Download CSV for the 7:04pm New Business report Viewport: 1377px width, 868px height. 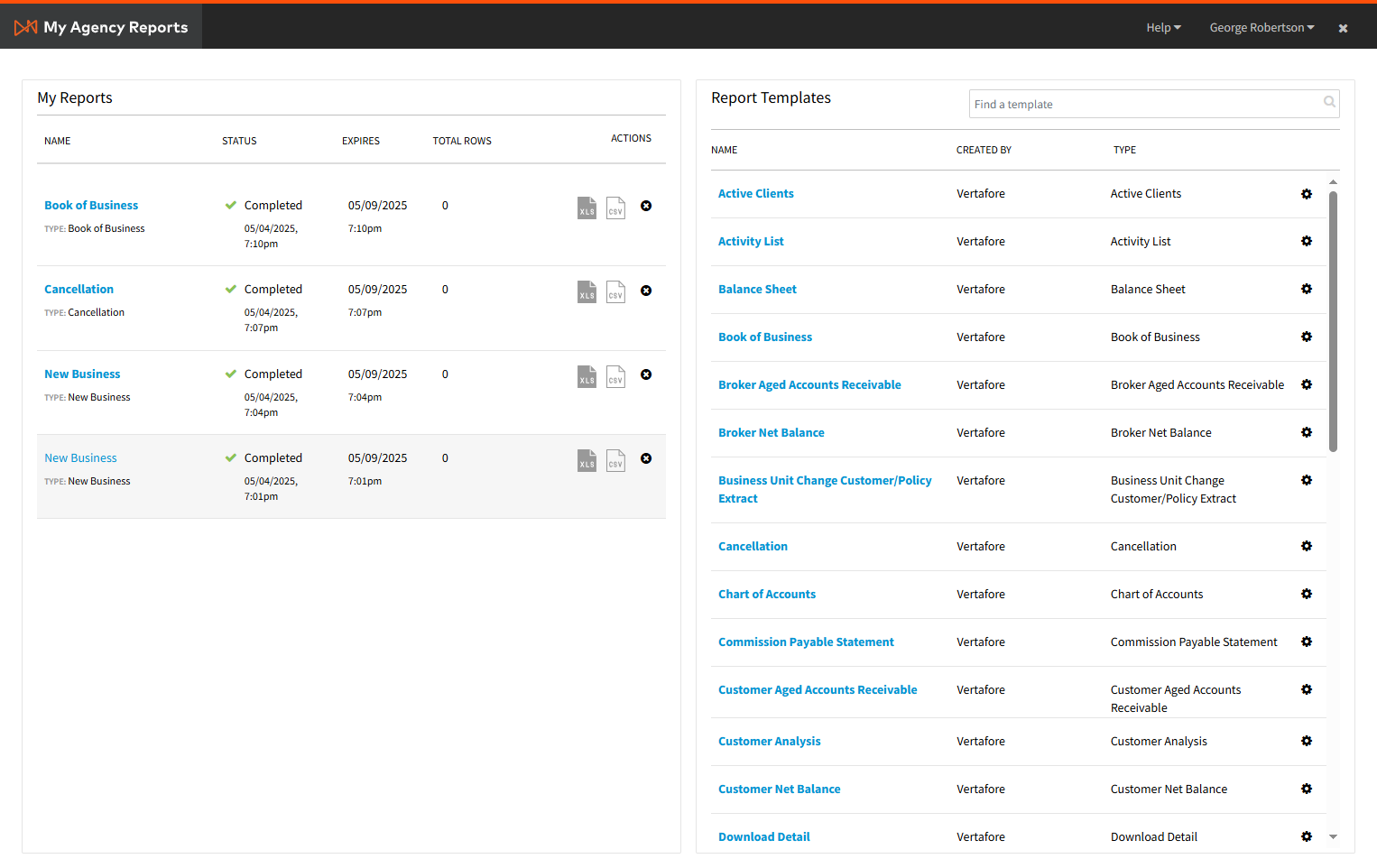tap(615, 376)
